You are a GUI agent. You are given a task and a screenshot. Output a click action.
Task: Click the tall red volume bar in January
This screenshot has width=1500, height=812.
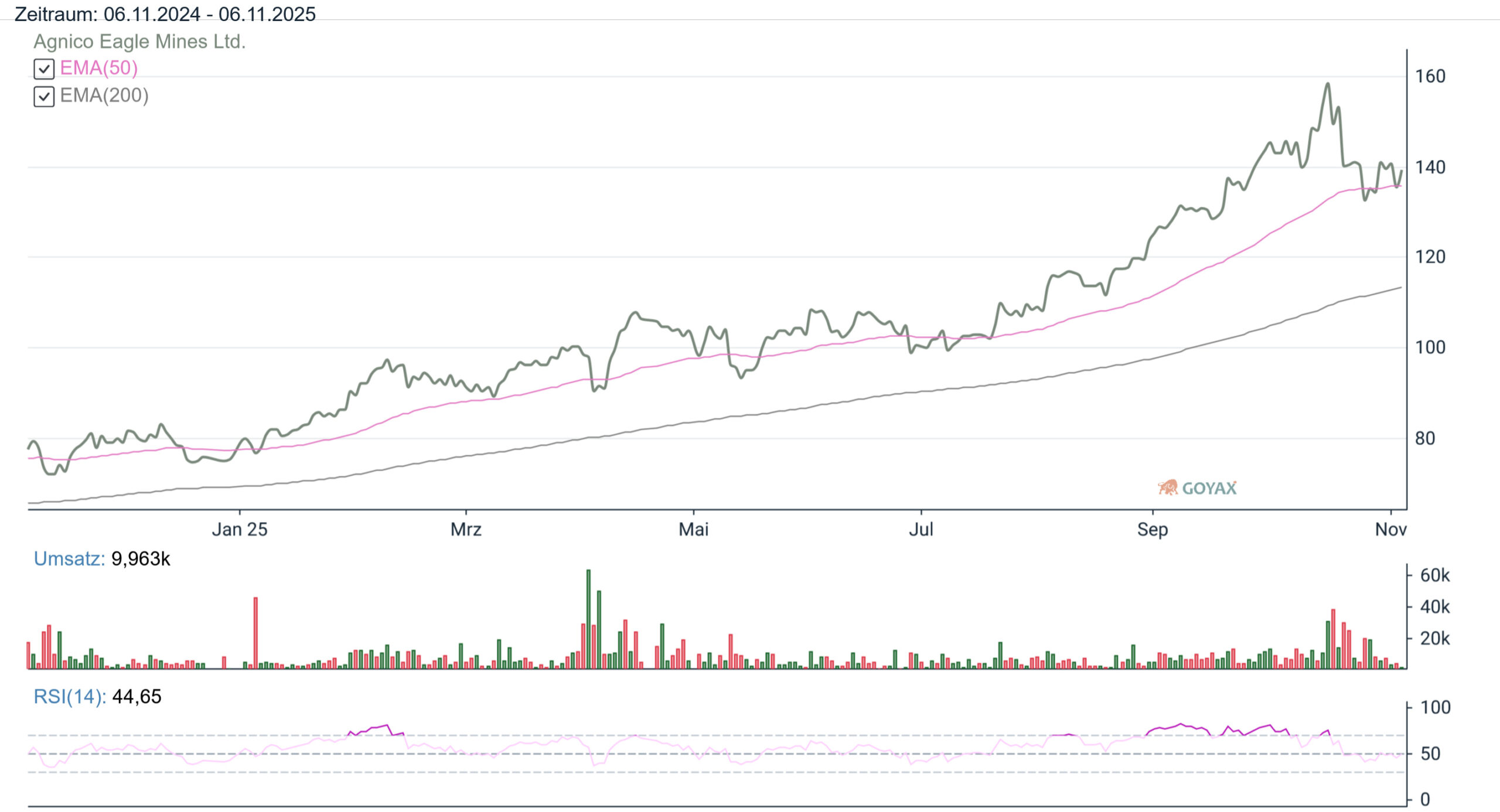click(255, 633)
